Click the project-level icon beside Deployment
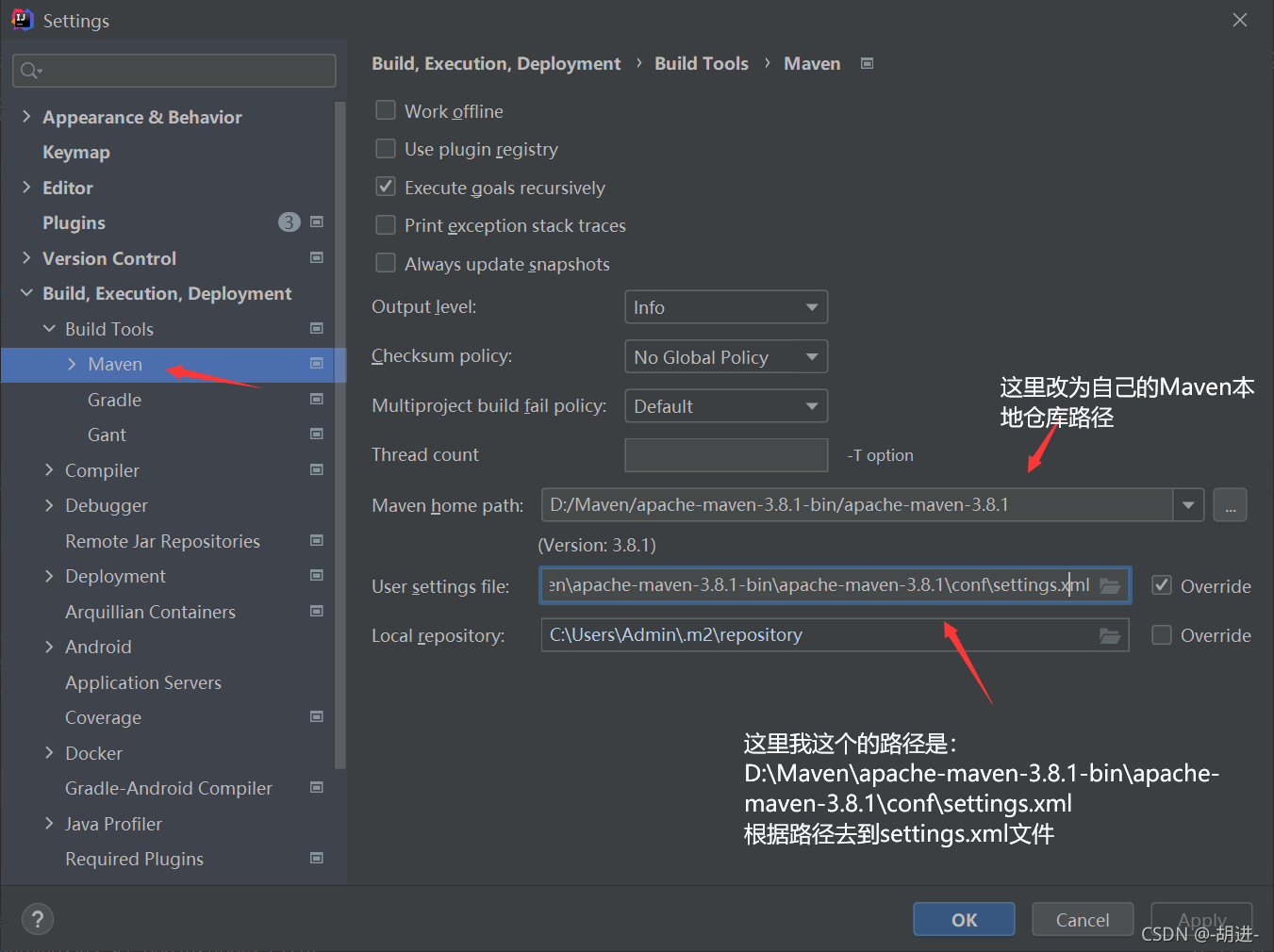This screenshot has height=952, width=1274. coord(317,575)
